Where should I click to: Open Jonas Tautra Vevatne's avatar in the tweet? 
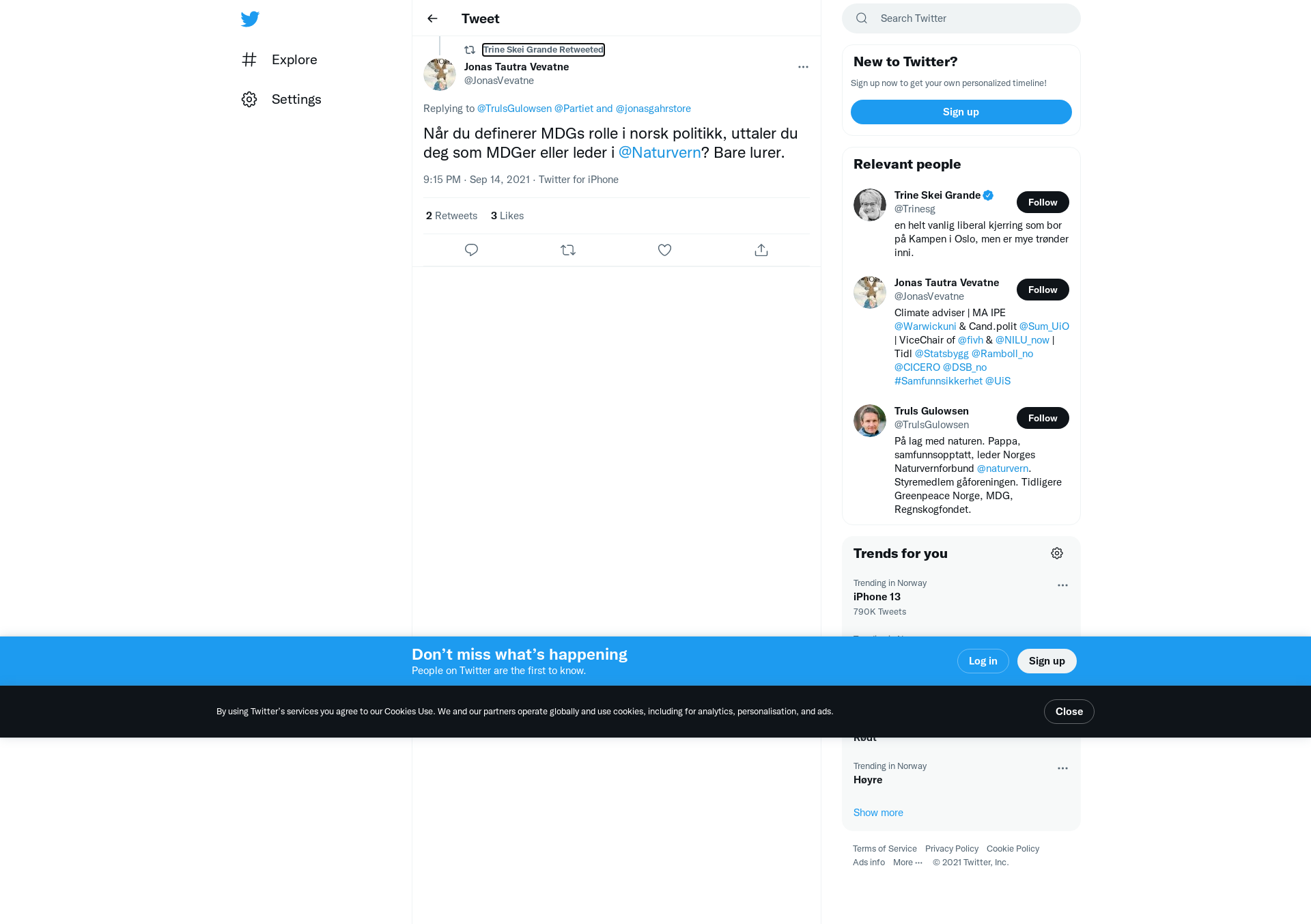pyautogui.click(x=440, y=74)
